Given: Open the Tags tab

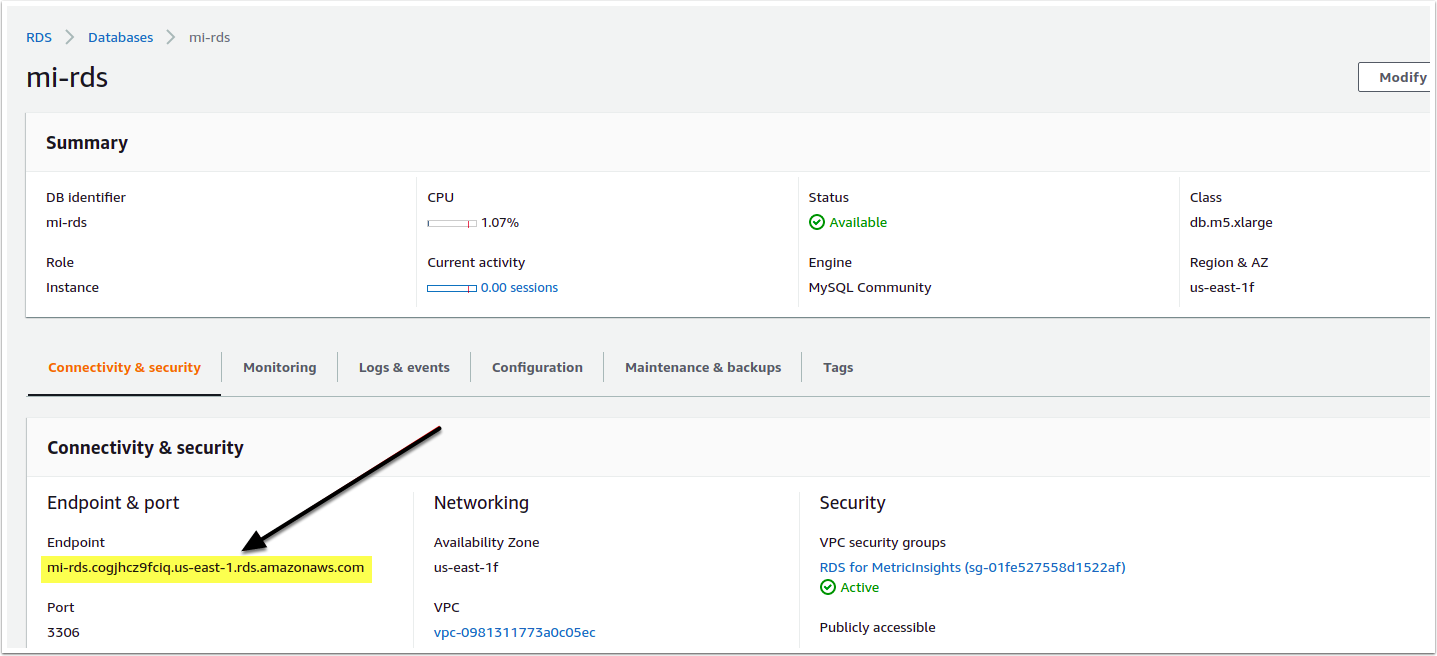Looking at the screenshot, I should click(x=838, y=367).
